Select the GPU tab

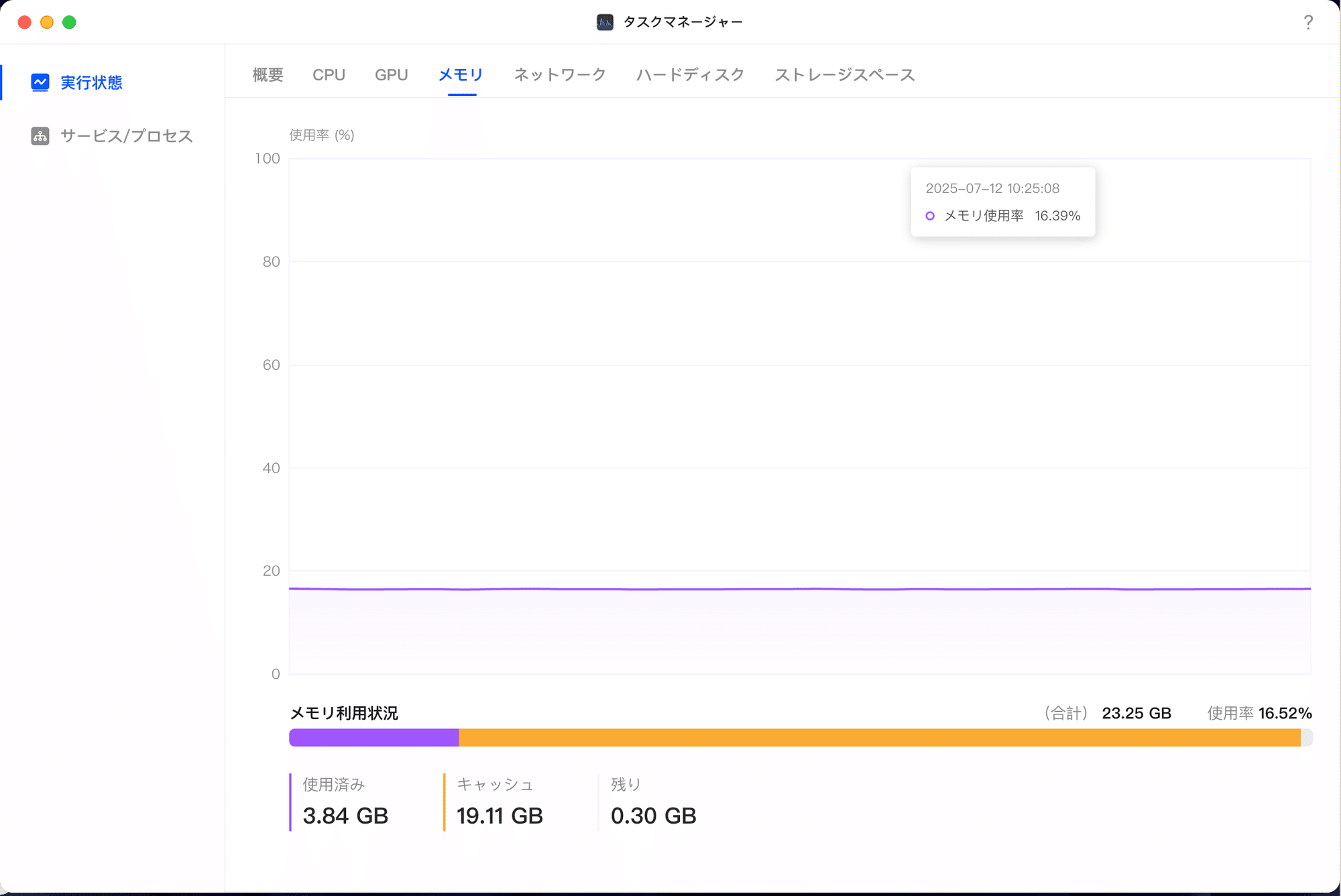[x=392, y=75]
